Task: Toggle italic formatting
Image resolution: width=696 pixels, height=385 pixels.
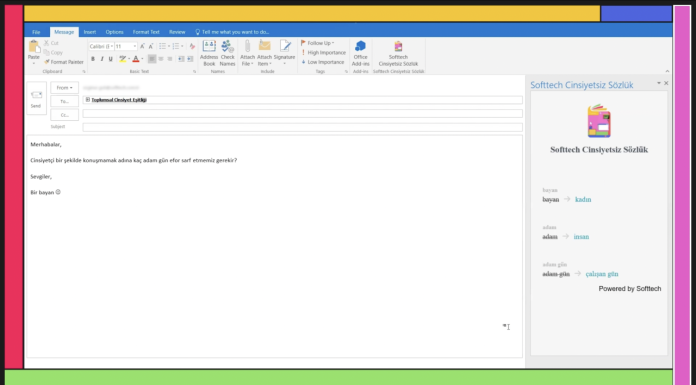Action: tap(102, 59)
